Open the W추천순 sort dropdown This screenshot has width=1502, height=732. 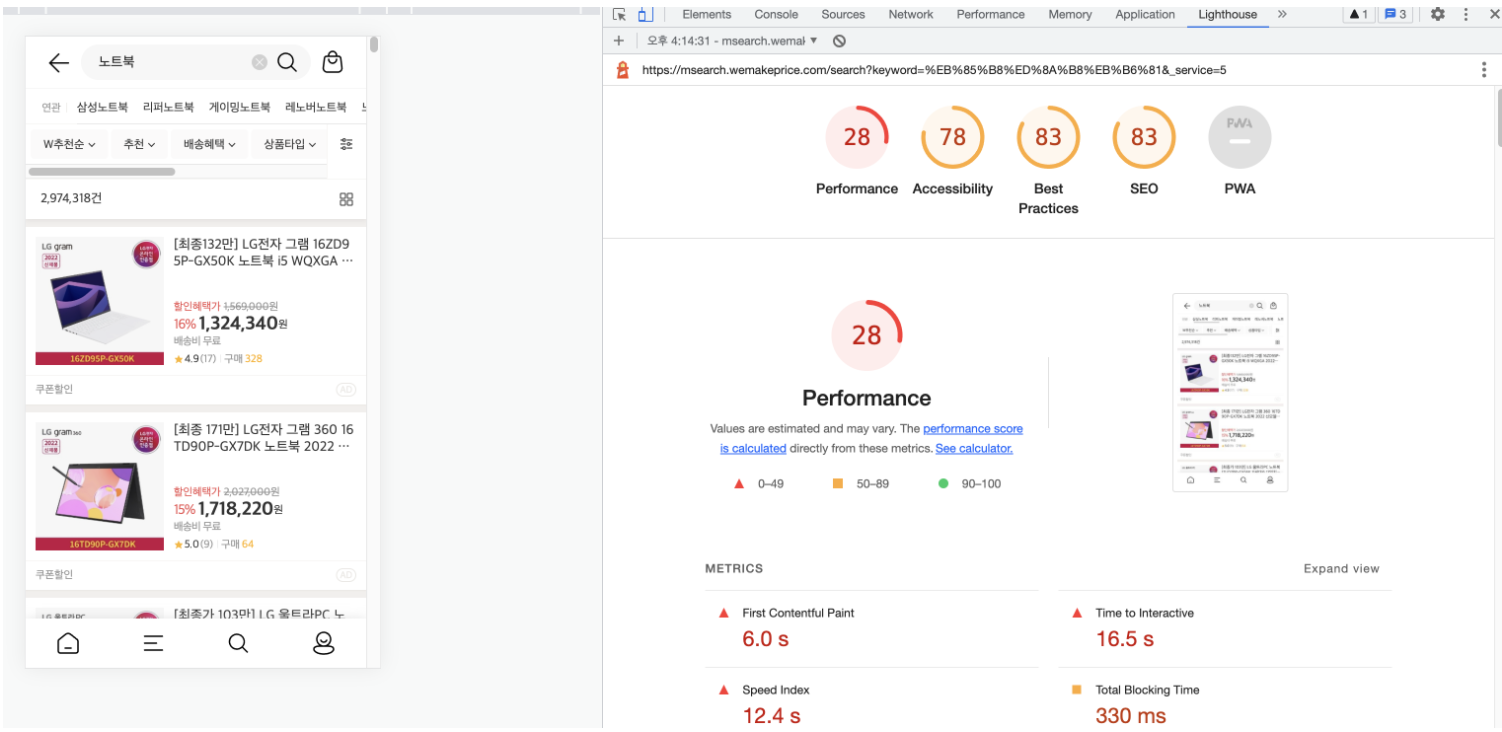69,144
